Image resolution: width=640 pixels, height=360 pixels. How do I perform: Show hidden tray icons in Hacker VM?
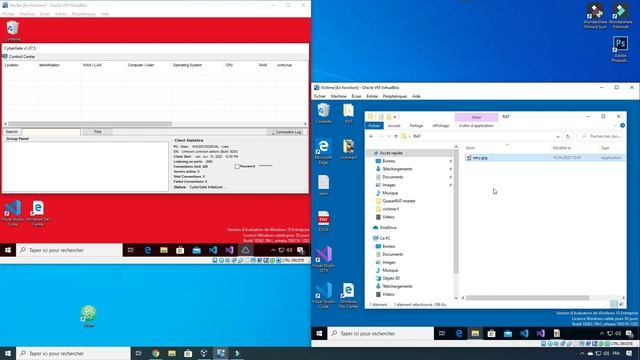tap(273, 250)
